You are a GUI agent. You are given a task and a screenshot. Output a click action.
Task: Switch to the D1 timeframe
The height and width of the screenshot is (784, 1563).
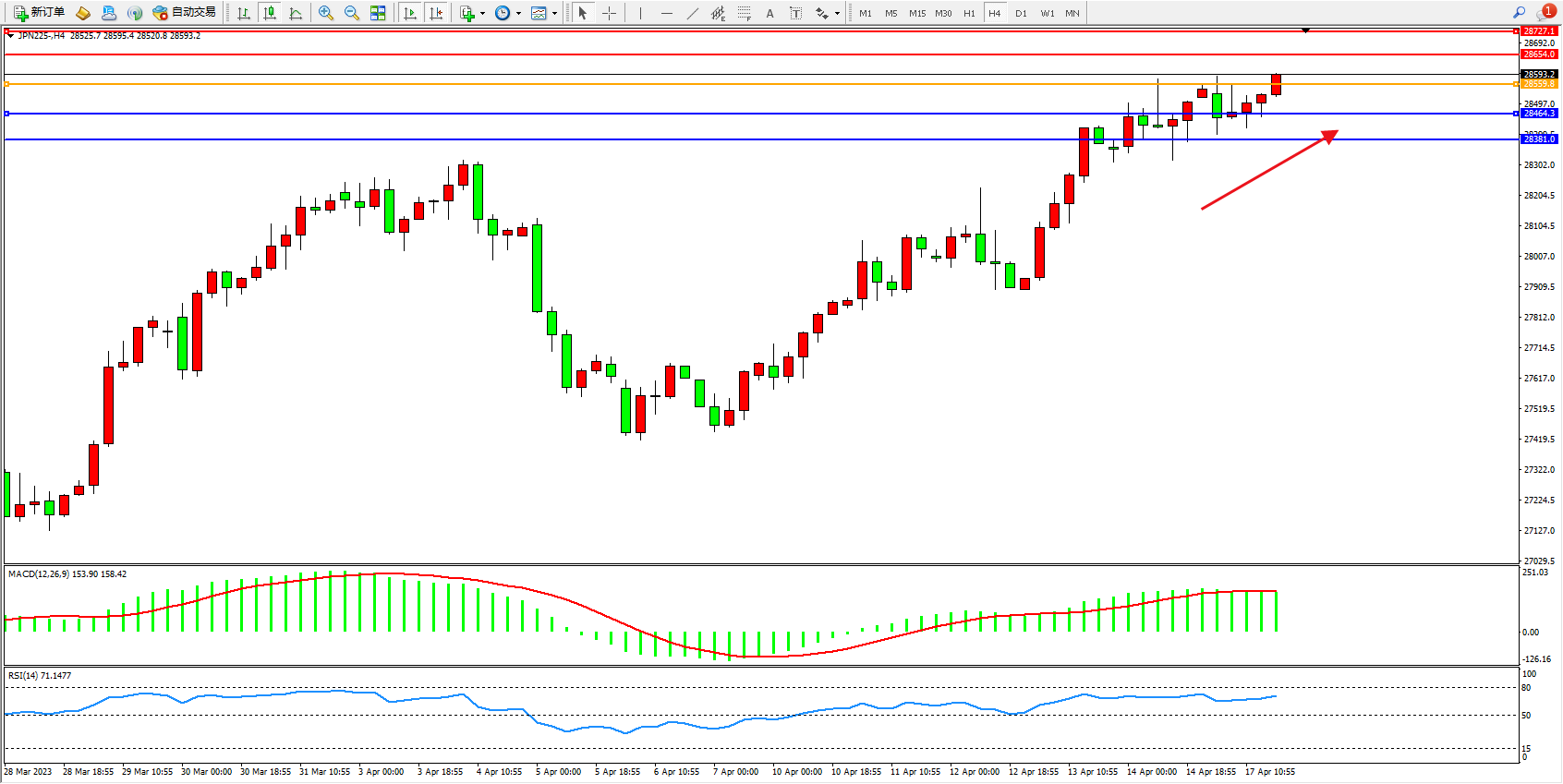(x=1021, y=13)
